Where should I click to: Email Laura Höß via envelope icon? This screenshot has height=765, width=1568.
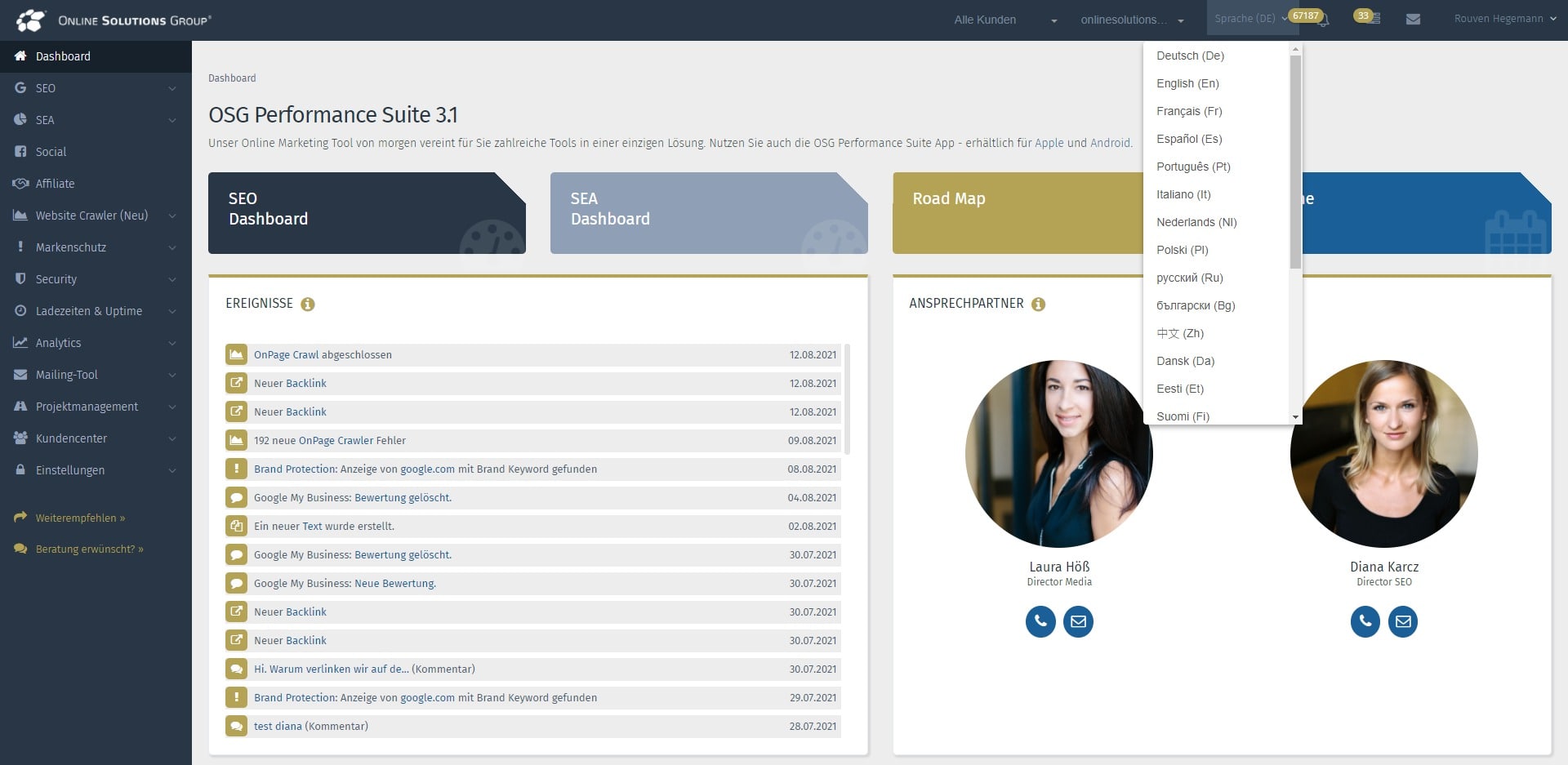[1078, 621]
